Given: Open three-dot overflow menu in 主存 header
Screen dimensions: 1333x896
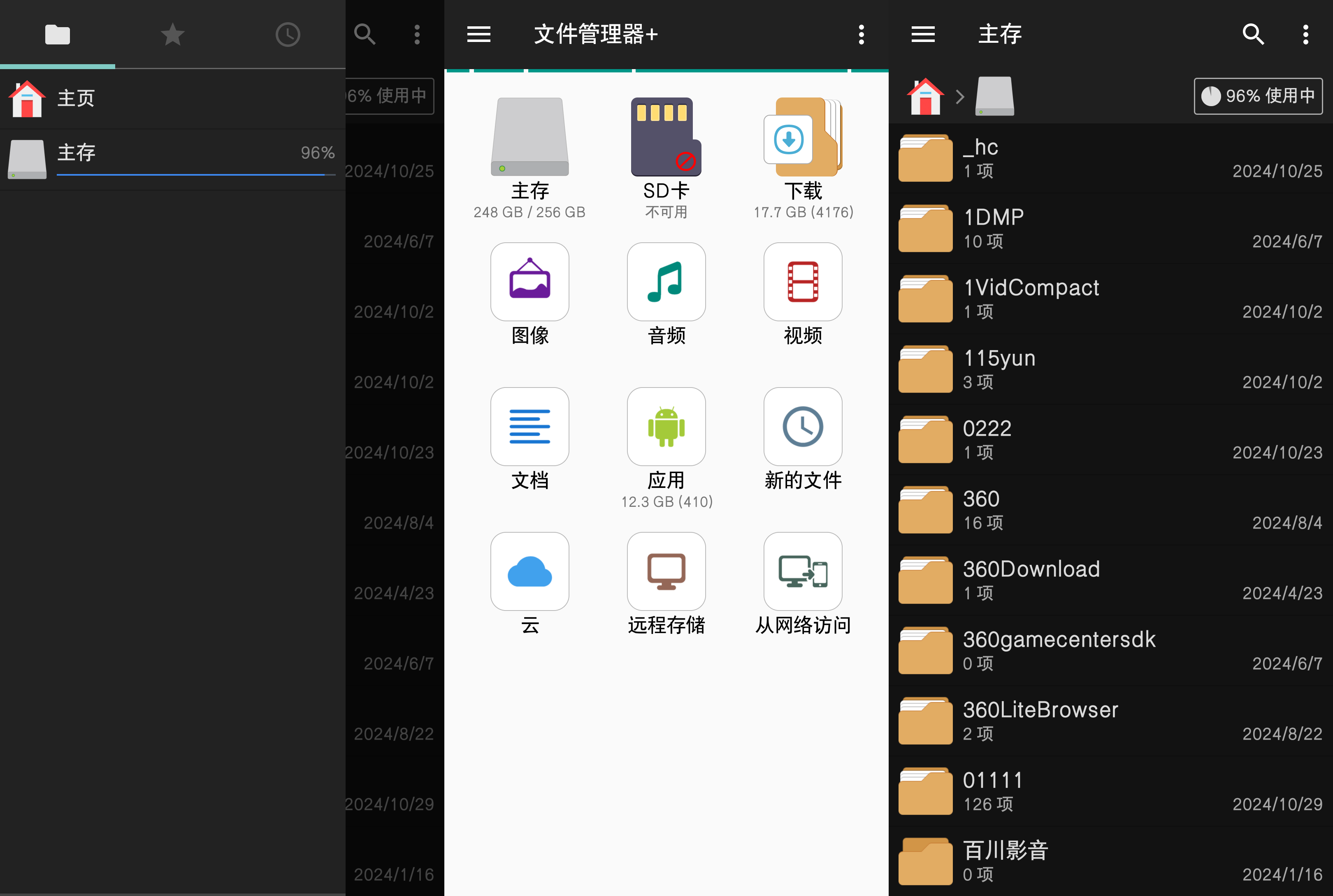Looking at the screenshot, I should (1305, 34).
